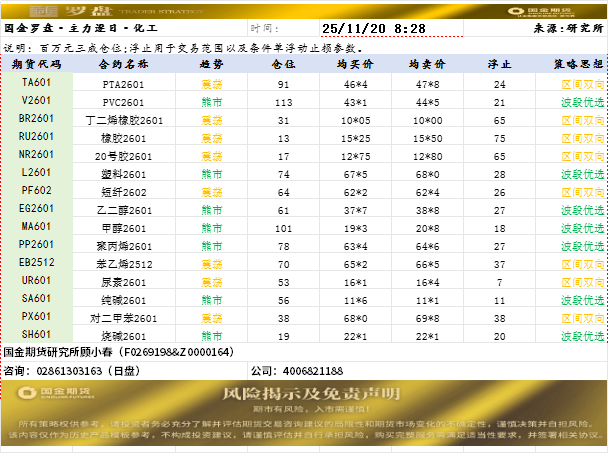Click the 期货代码 column header
This screenshot has height=453, width=608.
click(x=36, y=64)
